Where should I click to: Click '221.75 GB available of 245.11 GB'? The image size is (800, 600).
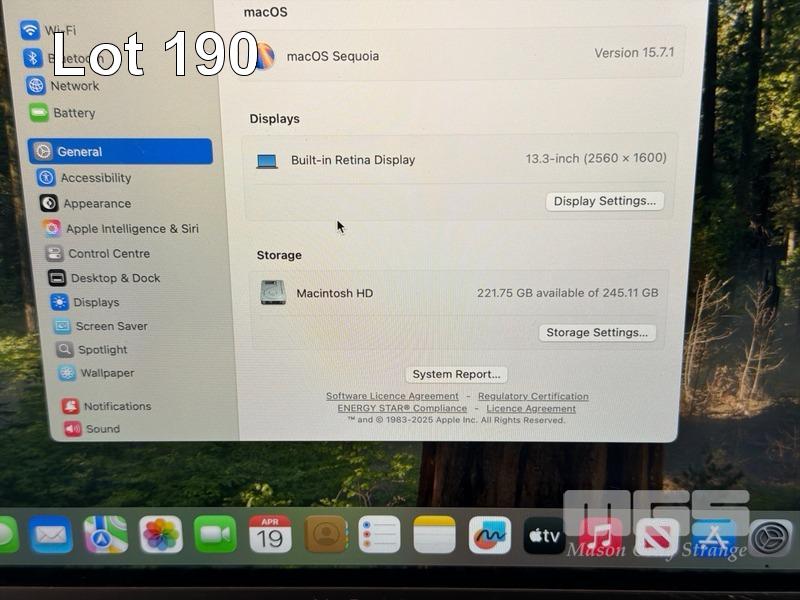[x=567, y=293]
